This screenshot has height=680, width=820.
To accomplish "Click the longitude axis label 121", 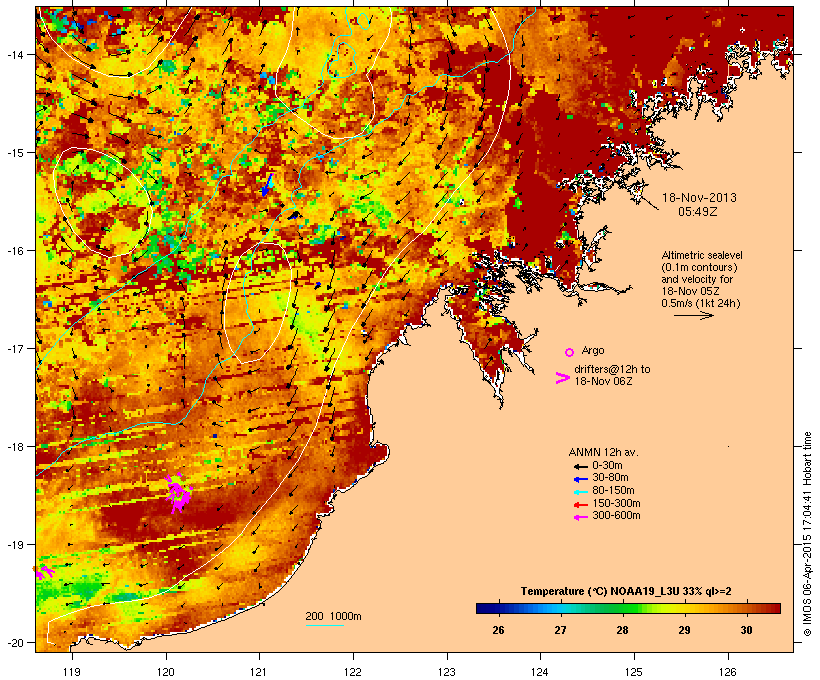I will coord(259,672).
